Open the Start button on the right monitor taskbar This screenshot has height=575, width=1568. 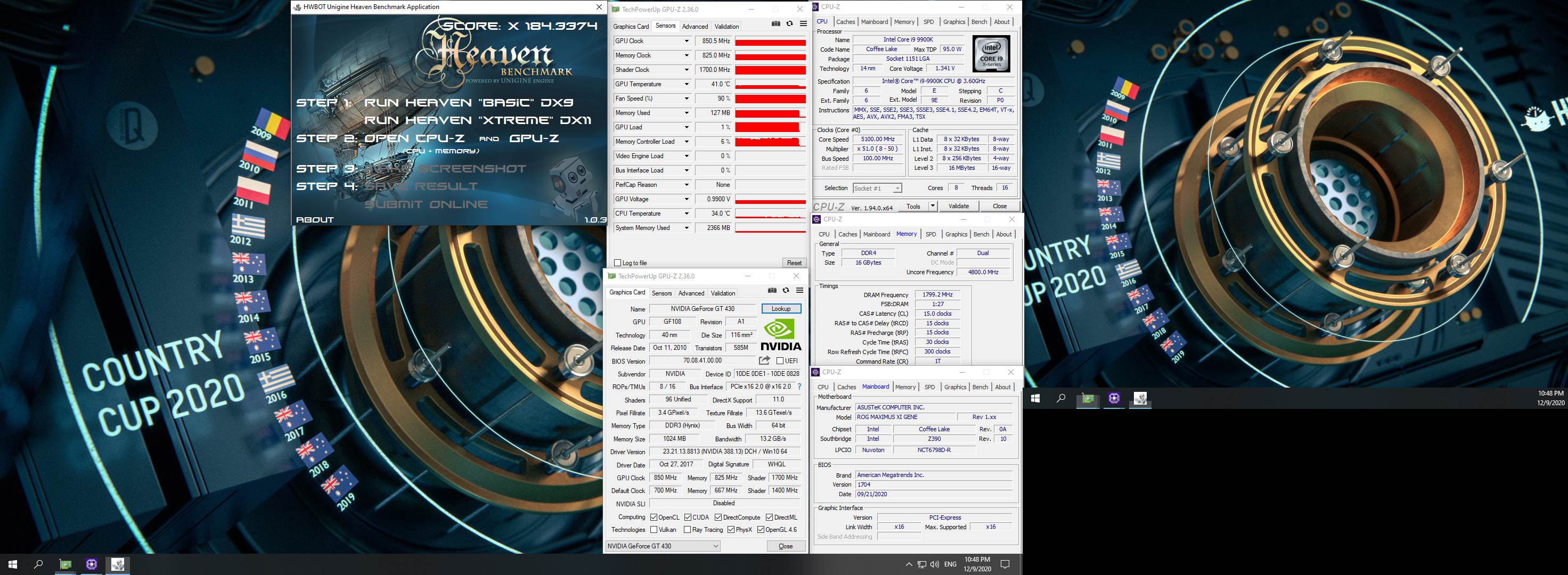click(1035, 398)
